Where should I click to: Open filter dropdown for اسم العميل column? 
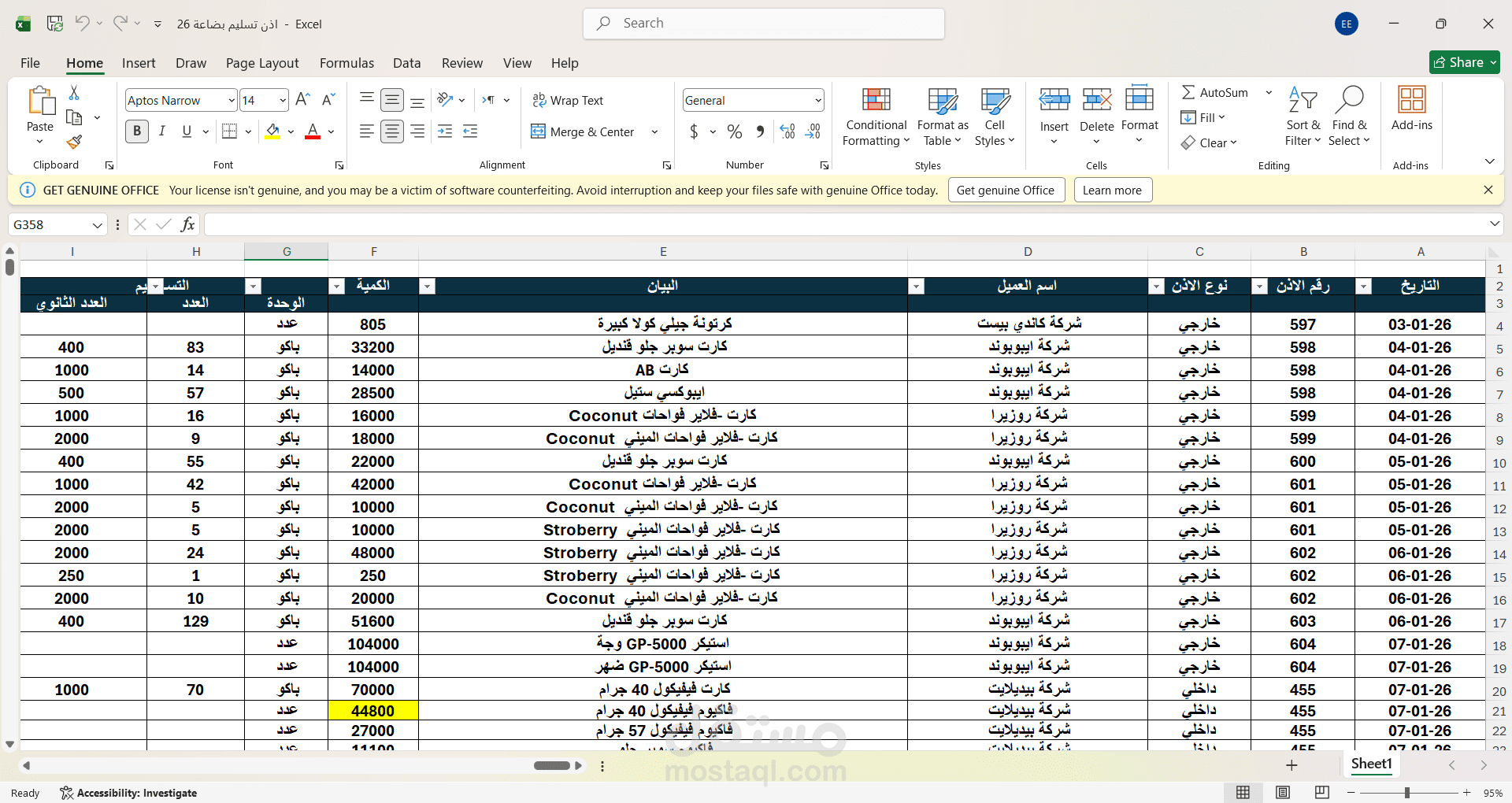click(x=916, y=287)
